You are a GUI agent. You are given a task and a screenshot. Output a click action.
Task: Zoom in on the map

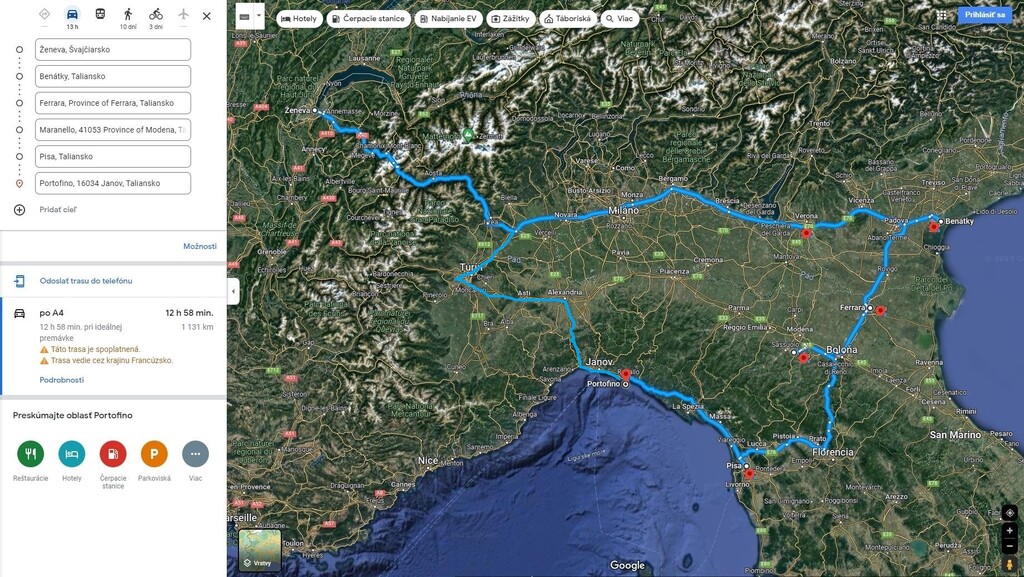1010,531
